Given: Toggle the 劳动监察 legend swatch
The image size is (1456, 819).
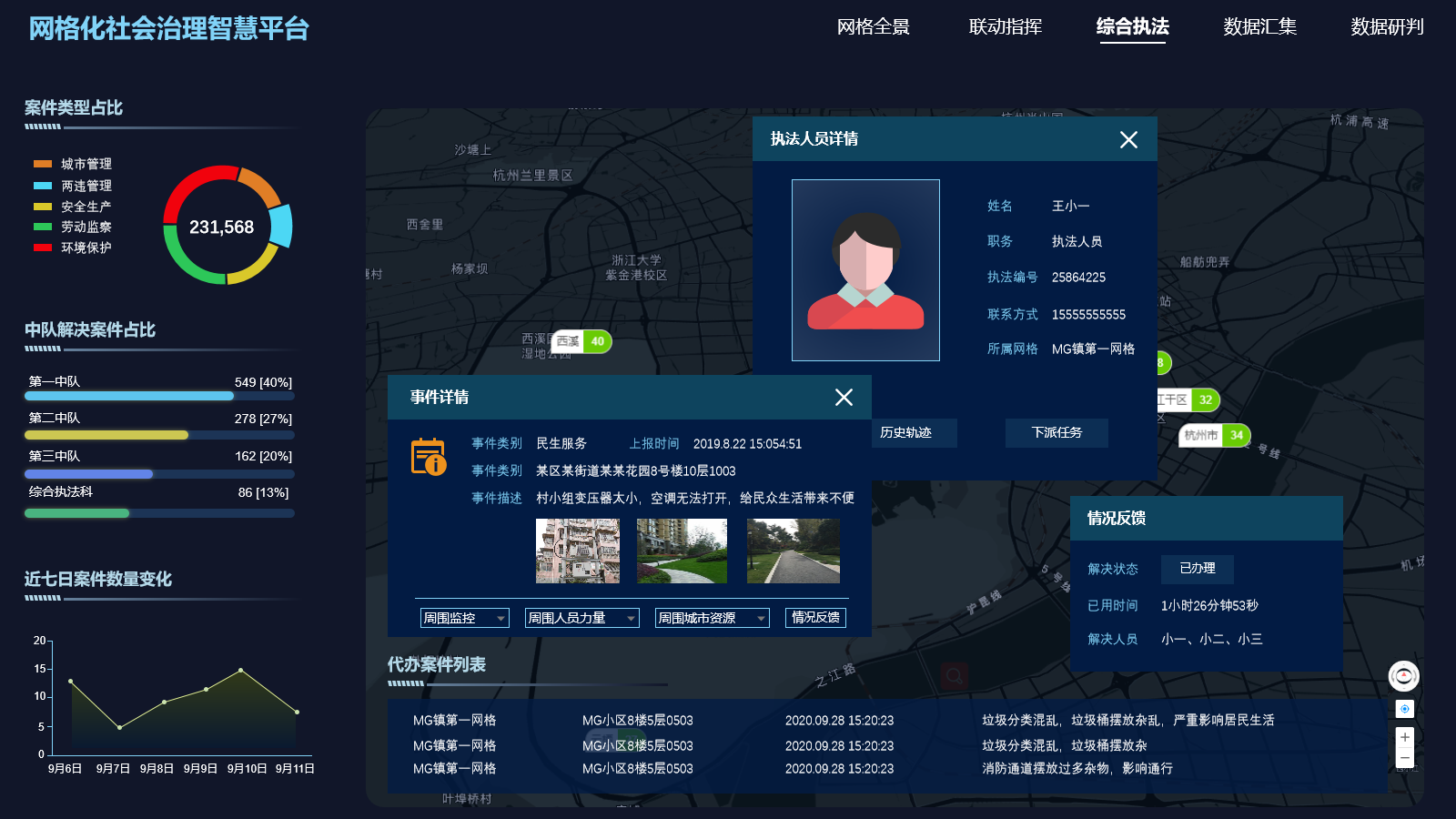Looking at the screenshot, I should 43,227.
